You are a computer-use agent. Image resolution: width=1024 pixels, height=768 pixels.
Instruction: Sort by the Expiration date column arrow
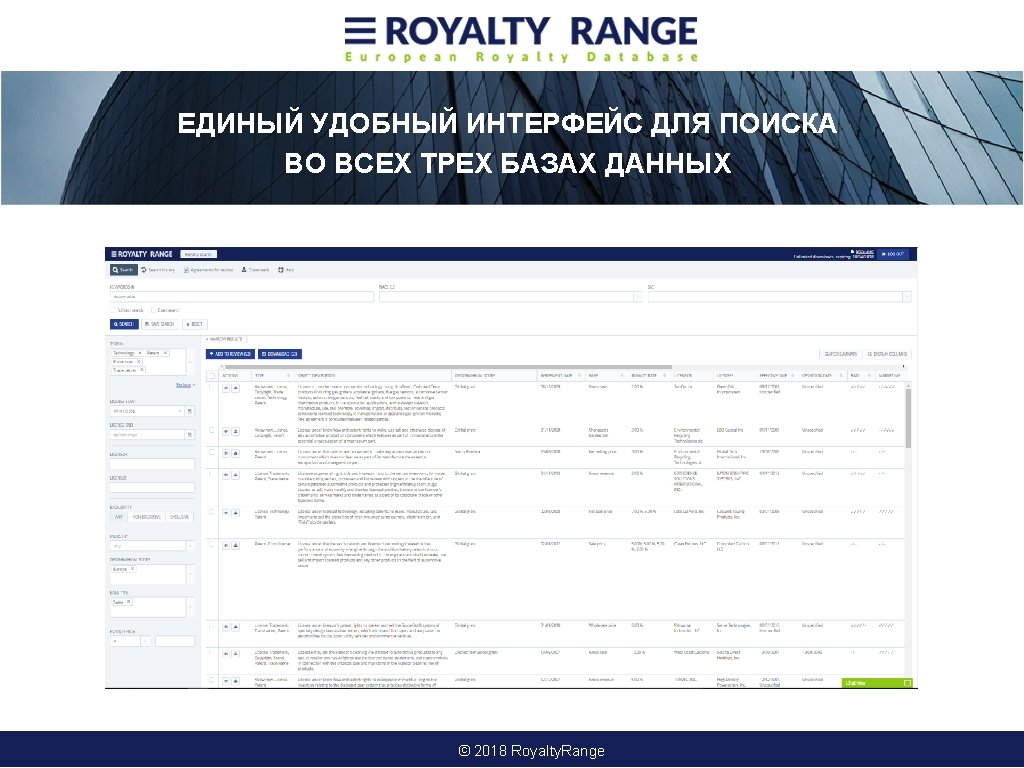click(842, 376)
